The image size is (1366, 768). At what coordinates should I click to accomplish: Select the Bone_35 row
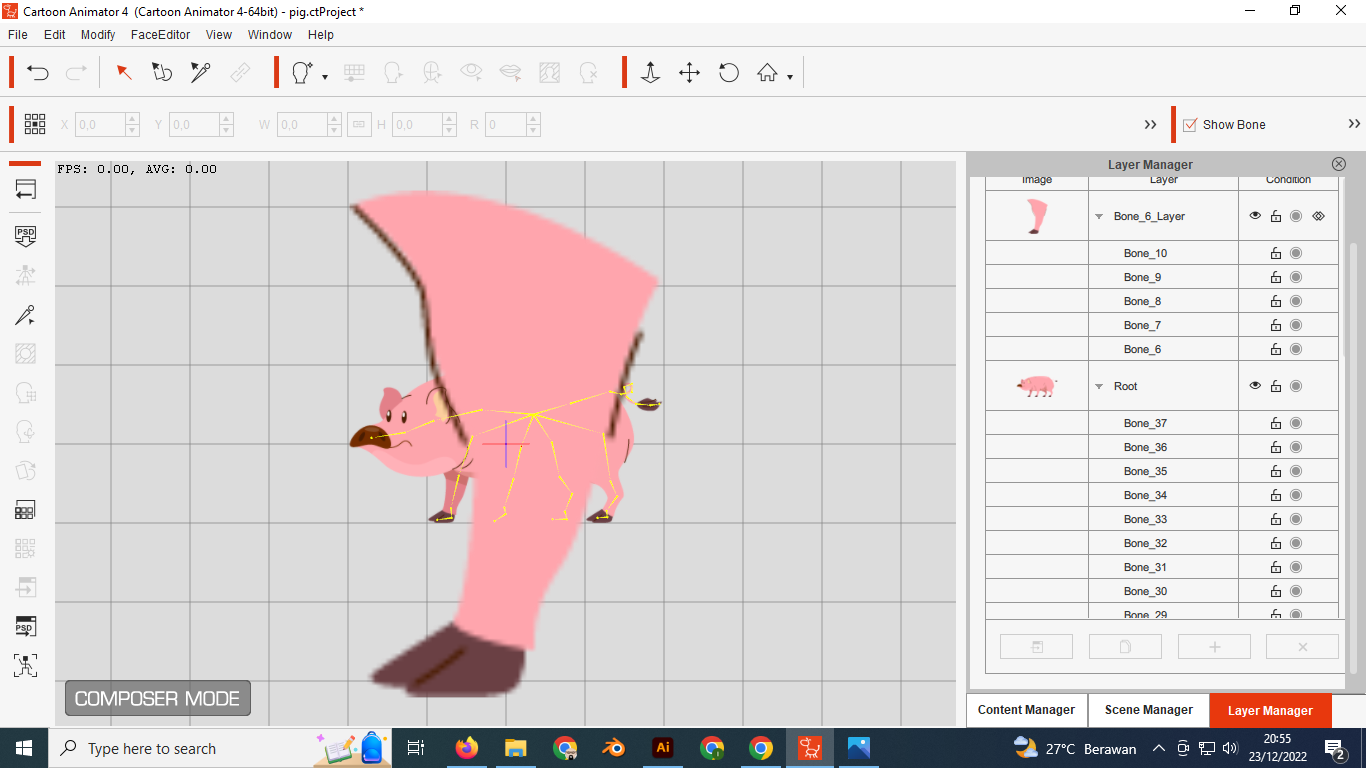pyautogui.click(x=1162, y=471)
